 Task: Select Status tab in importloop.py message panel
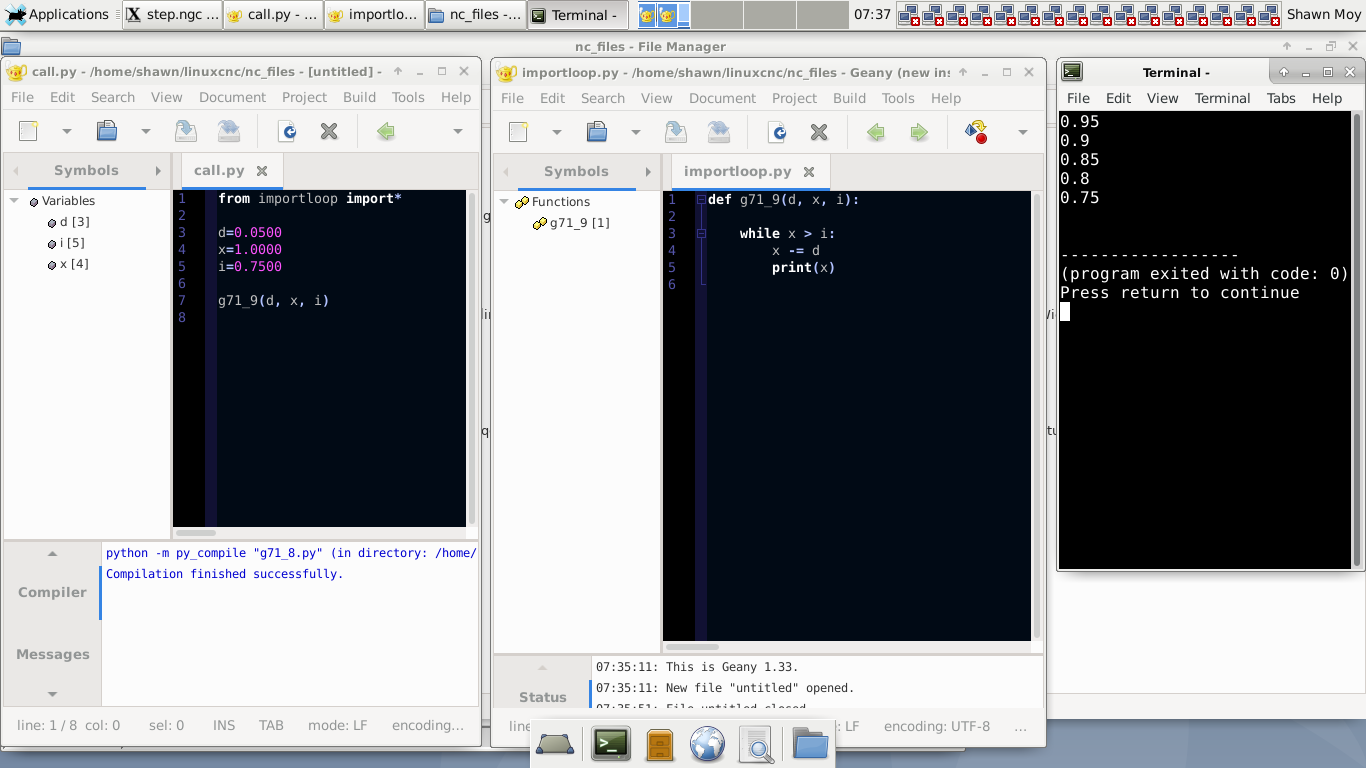[x=543, y=697]
